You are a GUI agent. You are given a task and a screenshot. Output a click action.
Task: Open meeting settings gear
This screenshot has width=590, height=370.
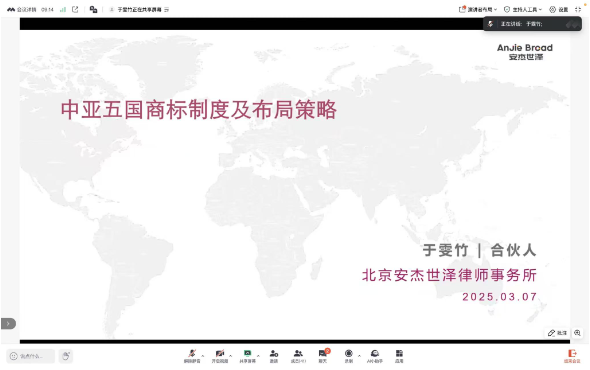click(x=558, y=9)
